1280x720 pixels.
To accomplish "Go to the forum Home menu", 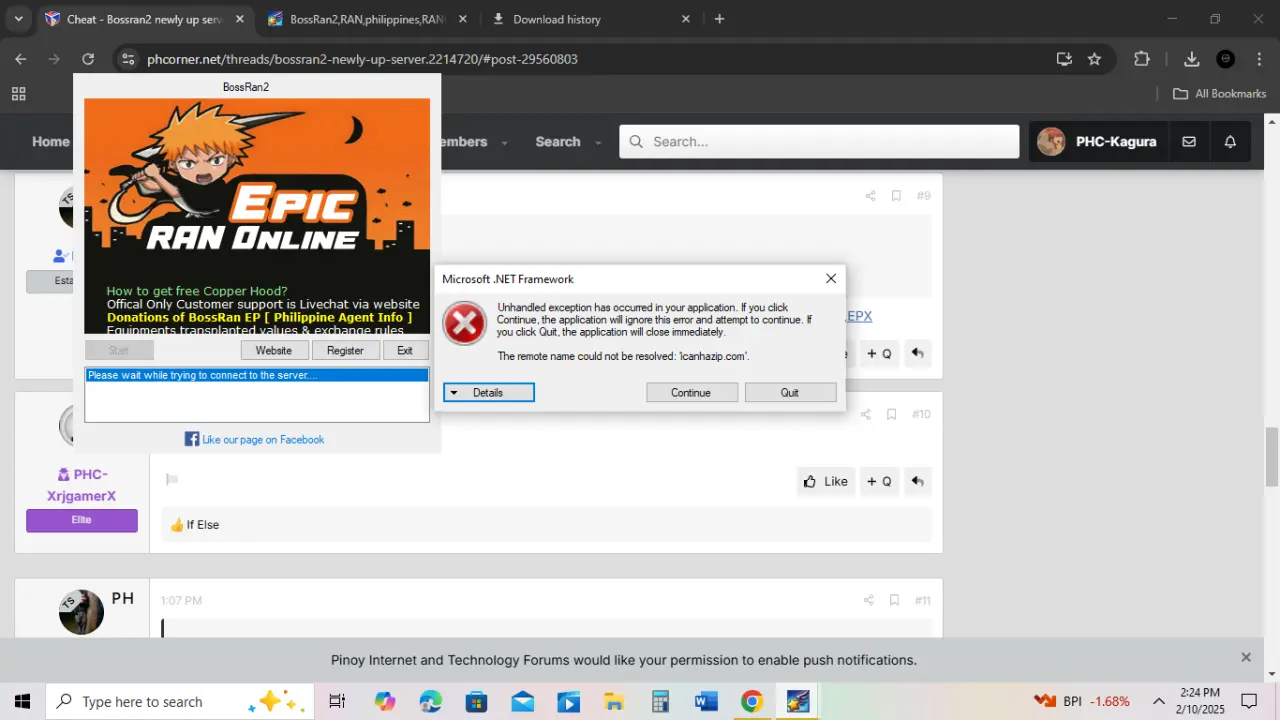I will pos(50,142).
